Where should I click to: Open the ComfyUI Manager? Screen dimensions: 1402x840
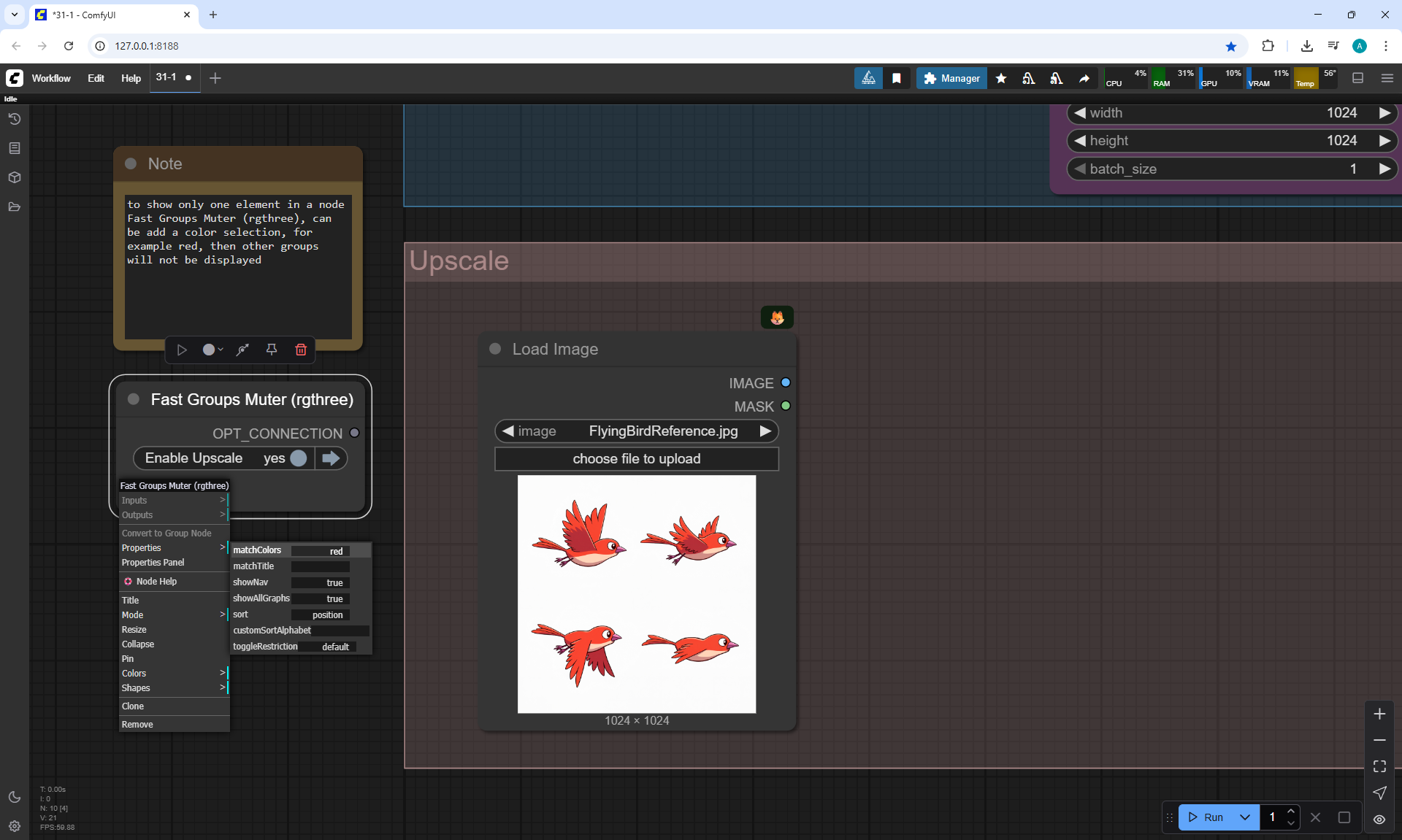[951, 78]
